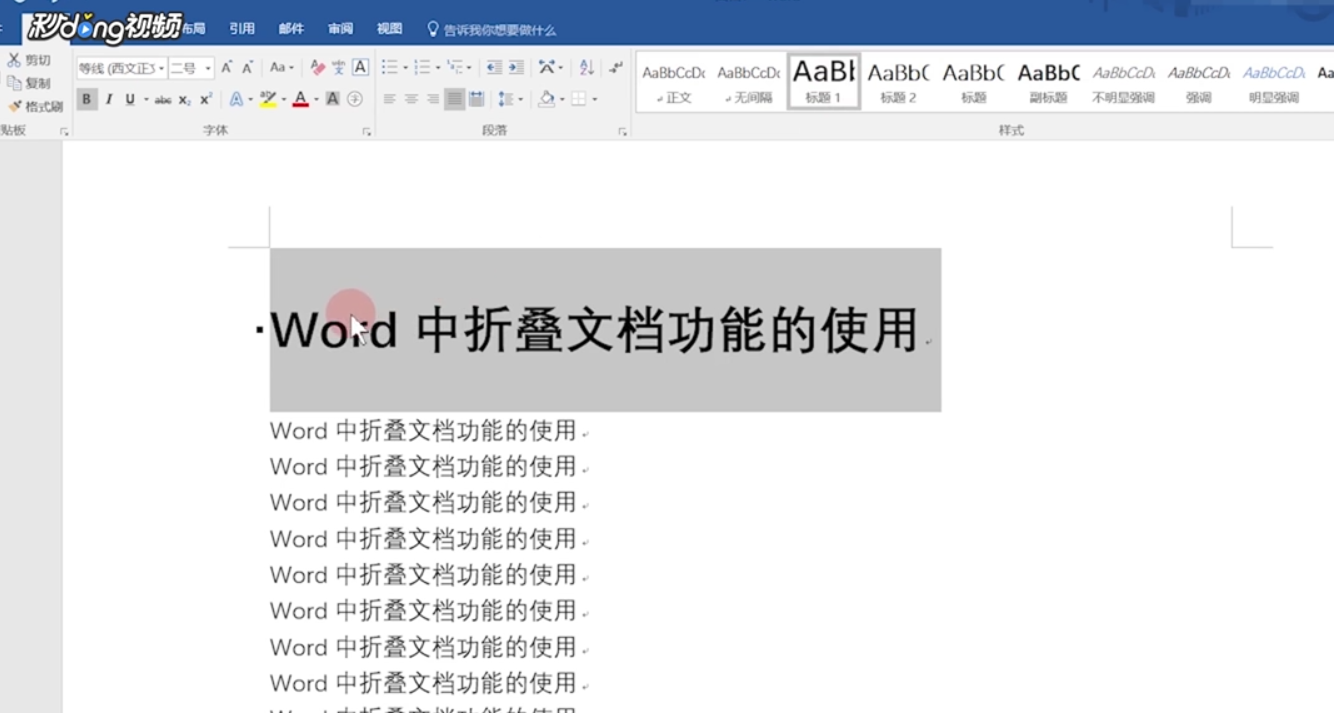Viewport: 1334px width, 713px height.
Task: Apply the 不明显强调 style
Action: tap(1123, 82)
